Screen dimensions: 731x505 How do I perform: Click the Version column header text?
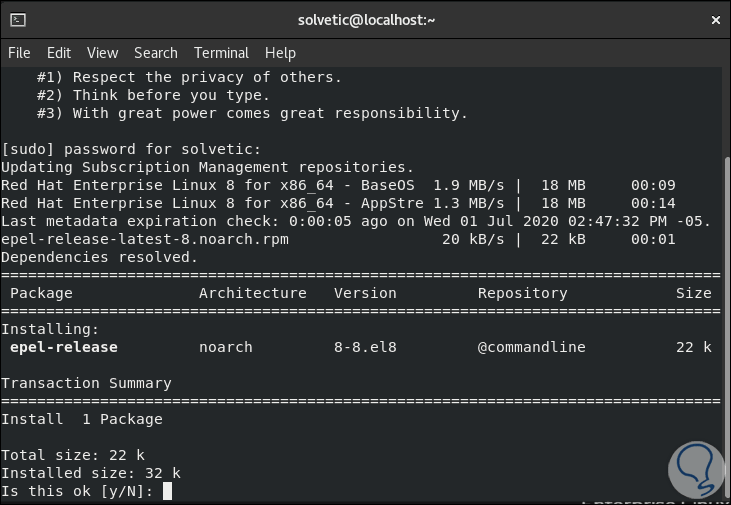(365, 293)
